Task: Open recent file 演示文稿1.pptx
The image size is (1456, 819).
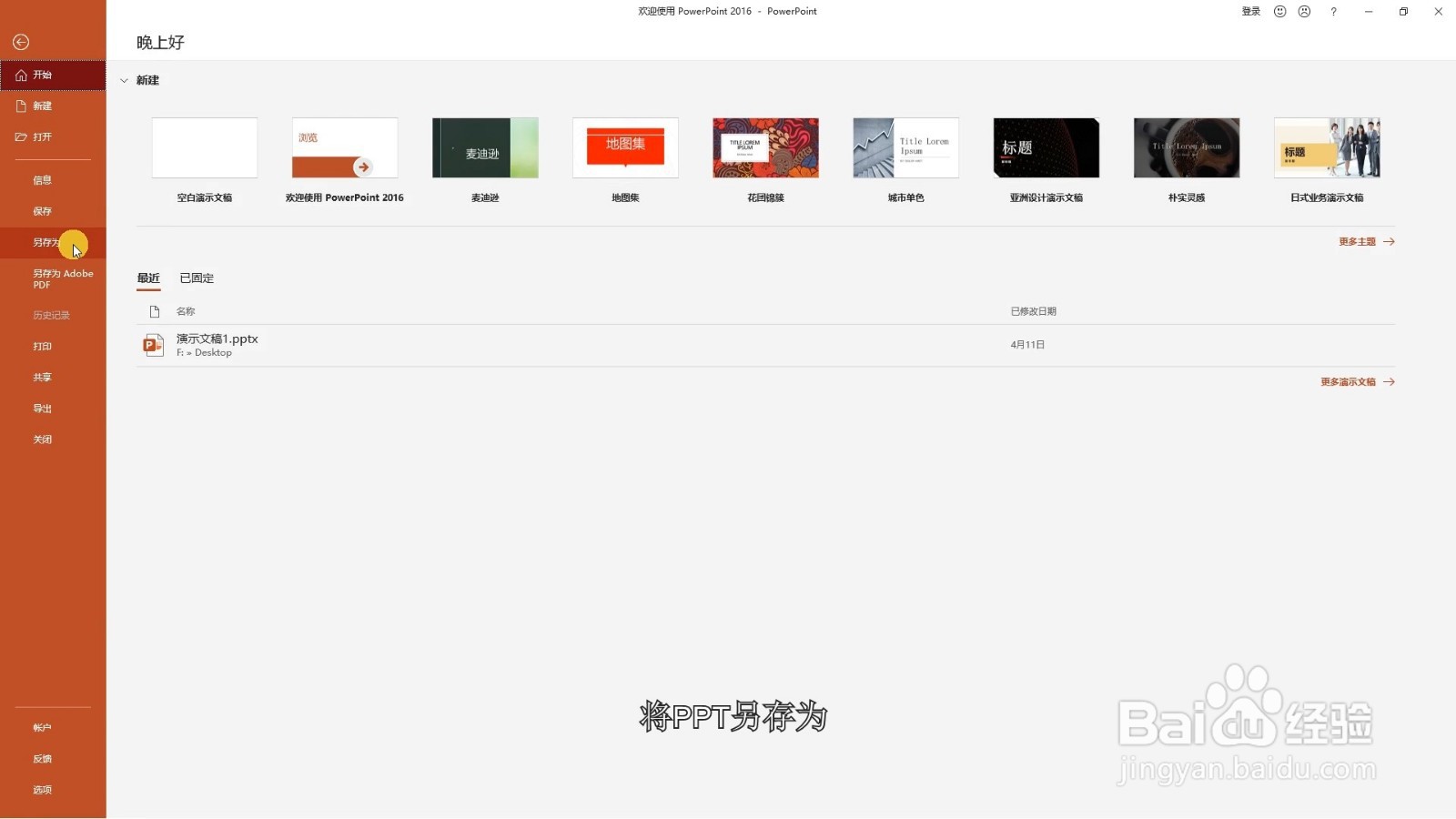Action: [765, 346]
